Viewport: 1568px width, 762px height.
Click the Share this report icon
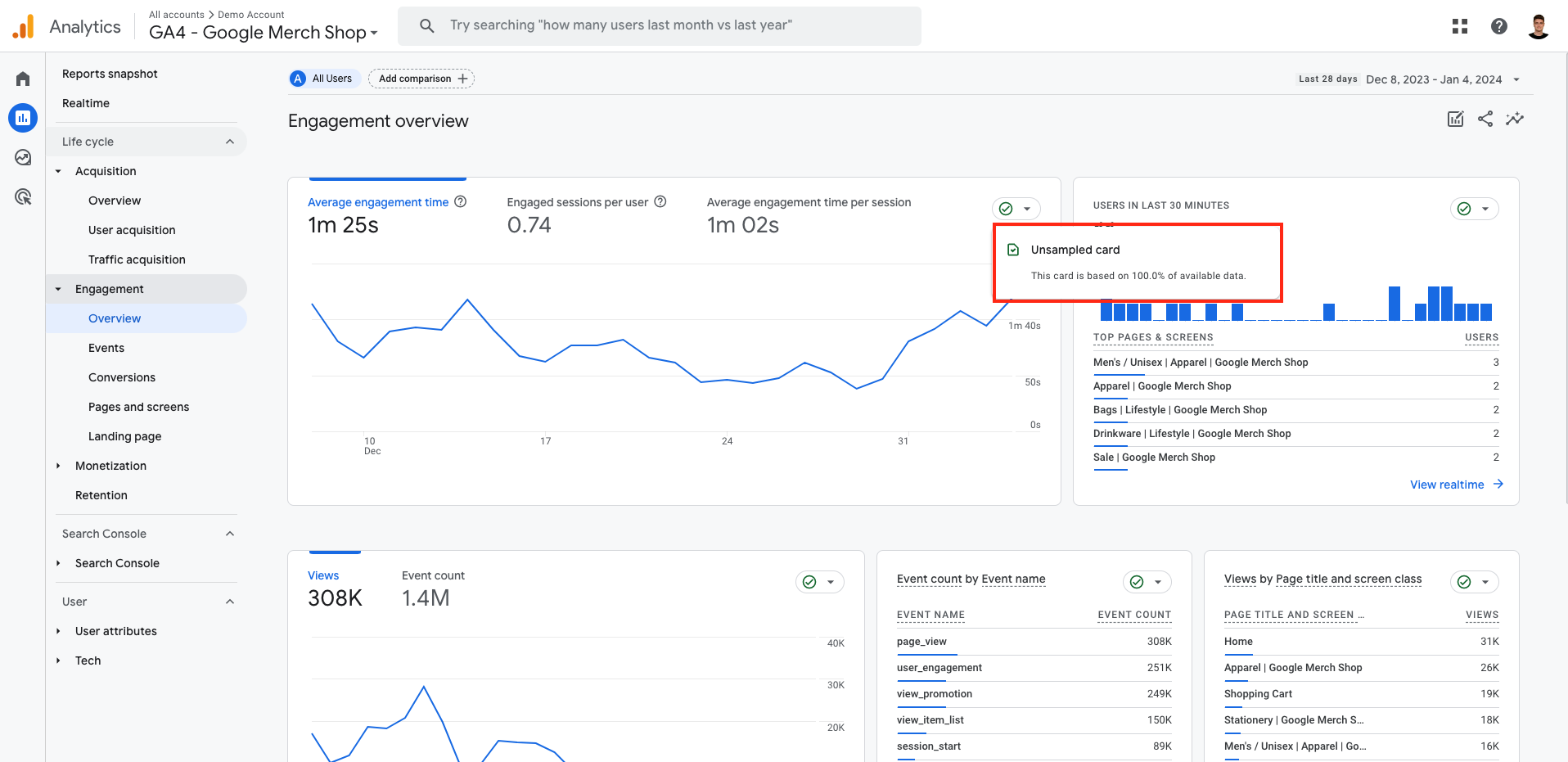point(1485,119)
